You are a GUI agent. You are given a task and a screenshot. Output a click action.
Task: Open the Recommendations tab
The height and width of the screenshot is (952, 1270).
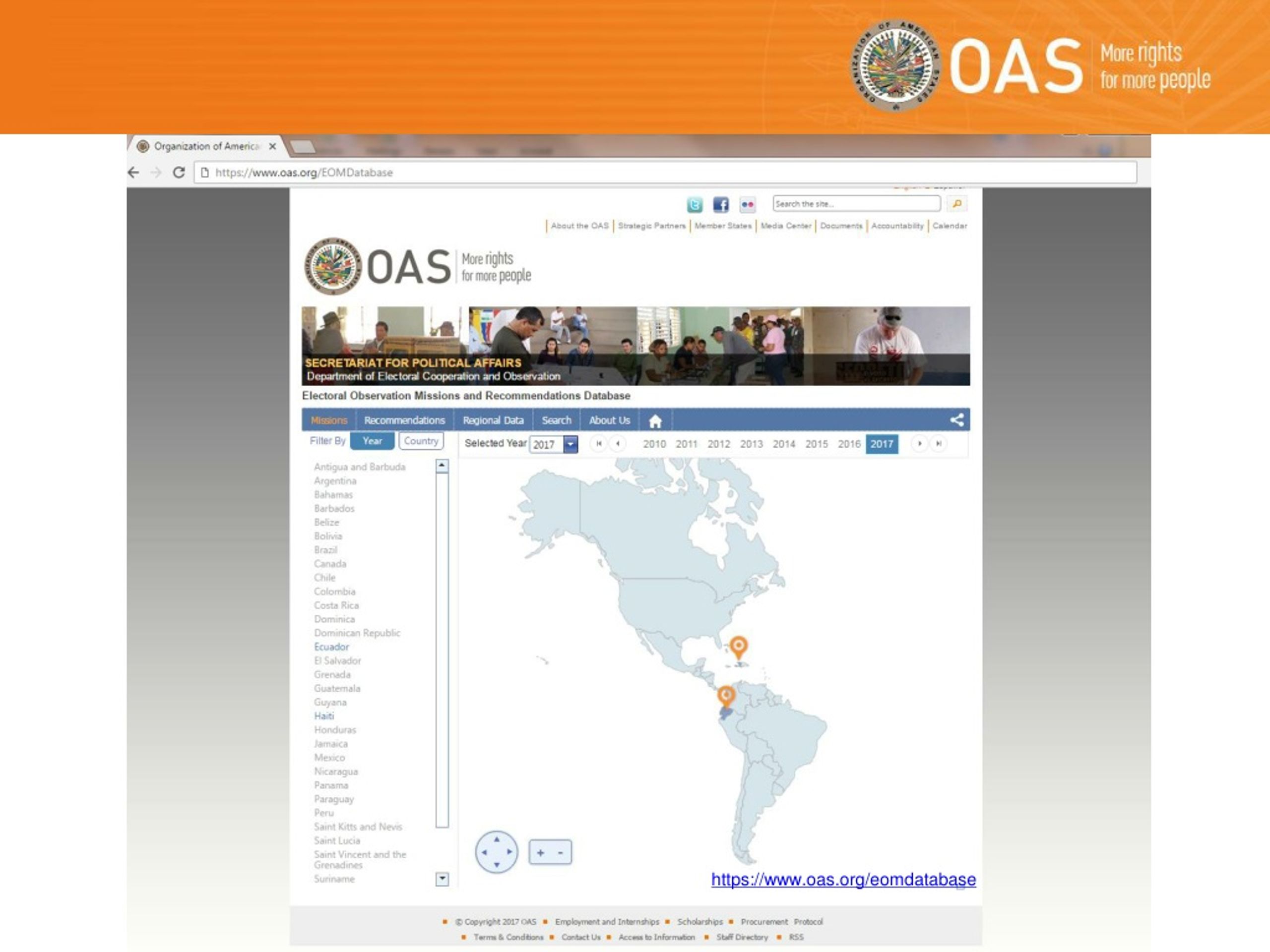point(405,420)
